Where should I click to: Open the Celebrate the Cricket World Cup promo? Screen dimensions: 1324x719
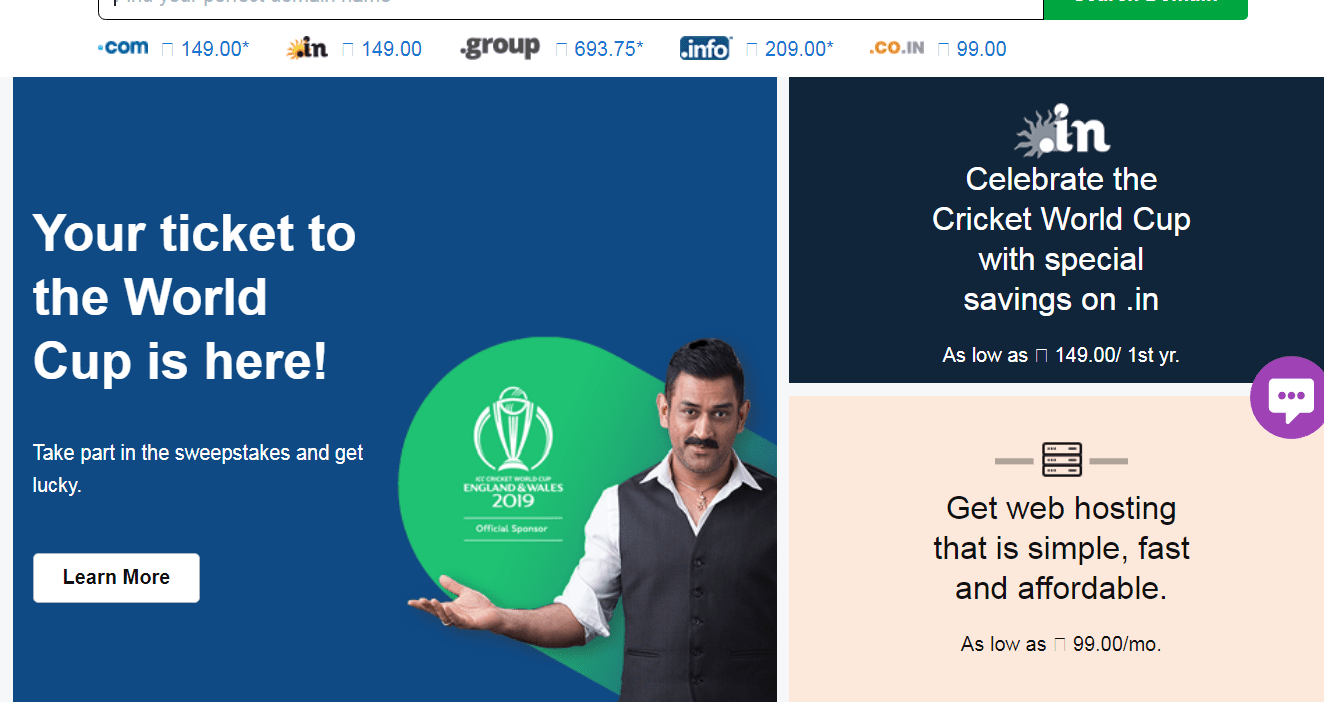1061,239
